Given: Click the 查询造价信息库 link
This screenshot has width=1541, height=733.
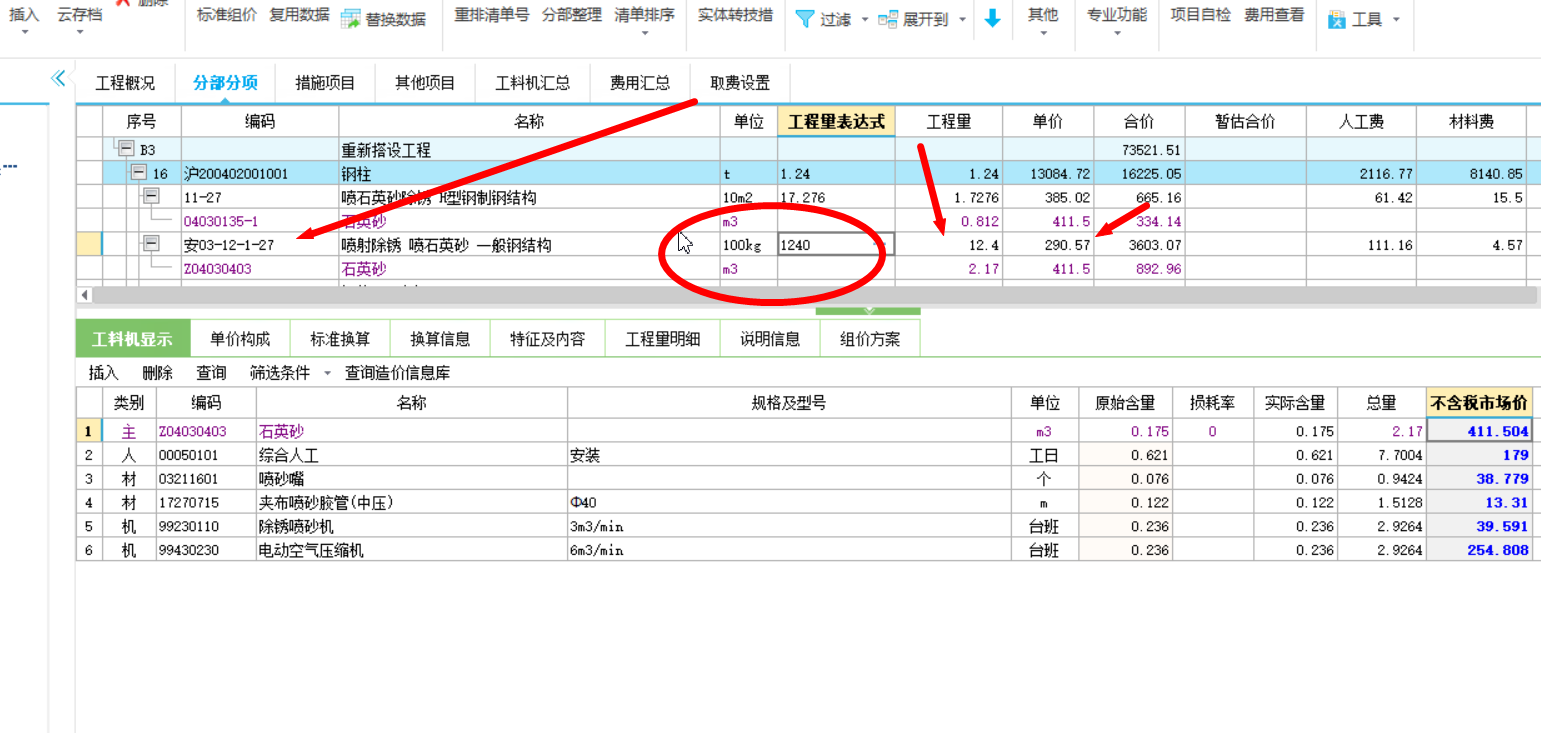Looking at the screenshot, I should click(x=397, y=373).
